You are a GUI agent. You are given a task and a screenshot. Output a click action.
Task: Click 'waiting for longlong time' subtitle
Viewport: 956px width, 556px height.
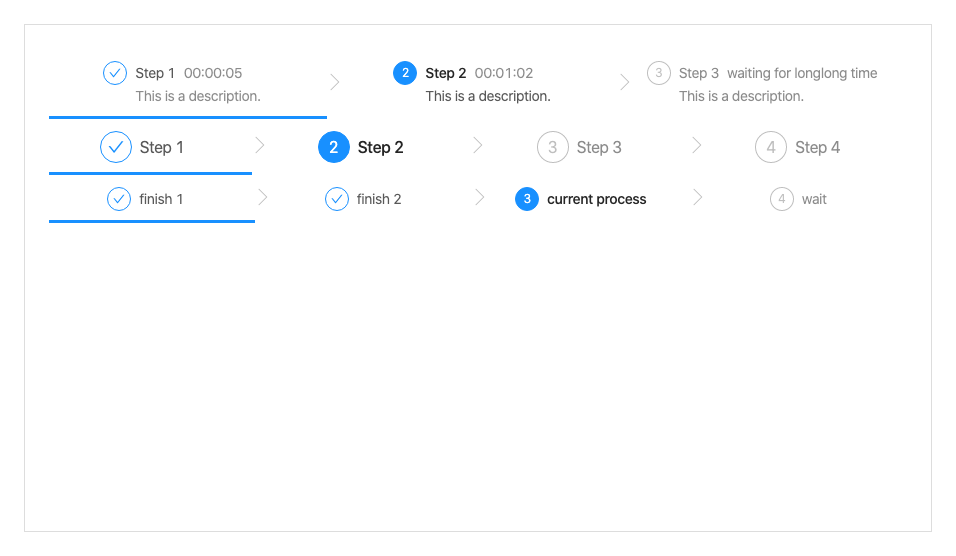pyautogui.click(x=802, y=73)
